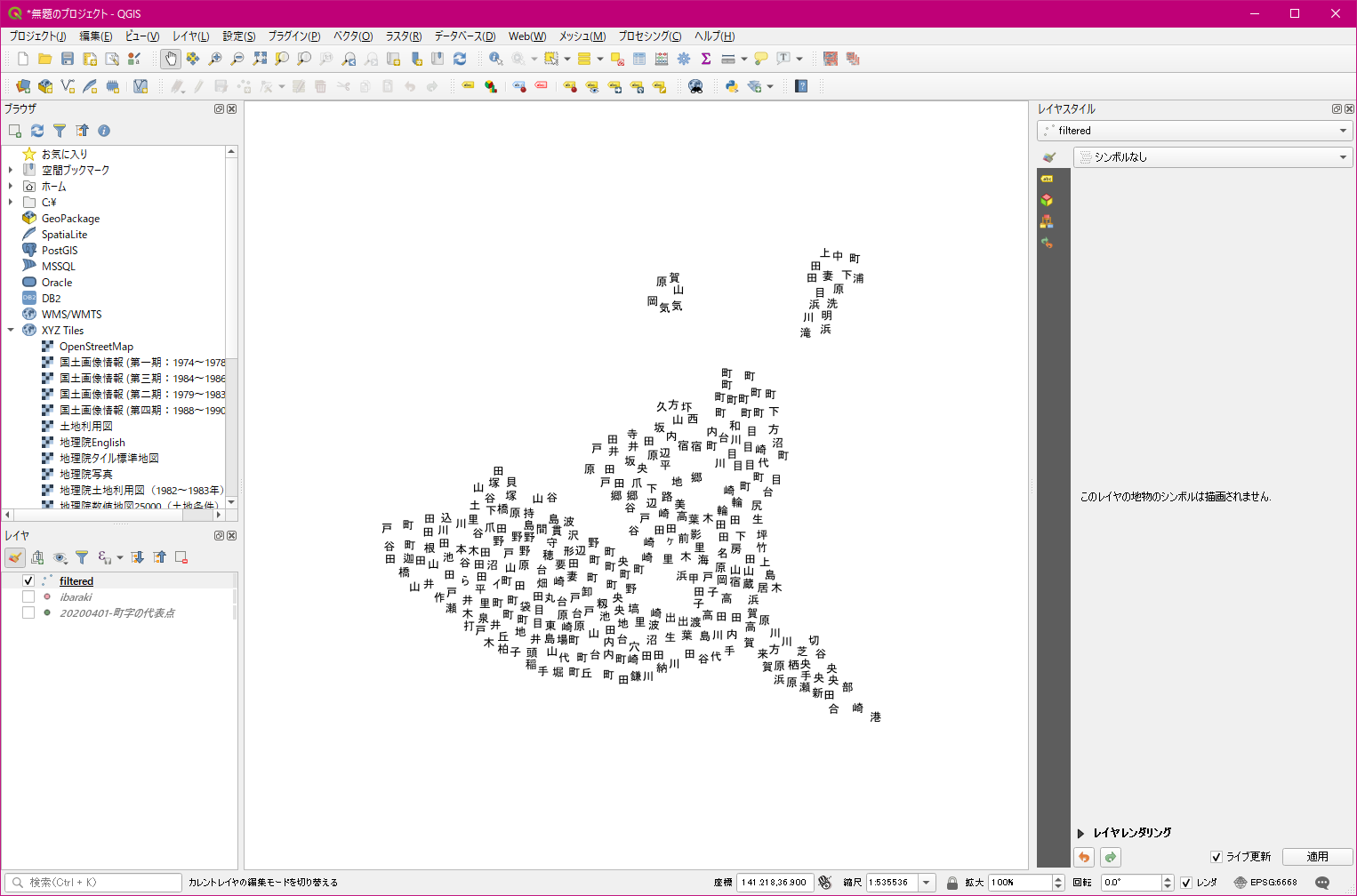Activate the Identify Features tool

pos(495,59)
